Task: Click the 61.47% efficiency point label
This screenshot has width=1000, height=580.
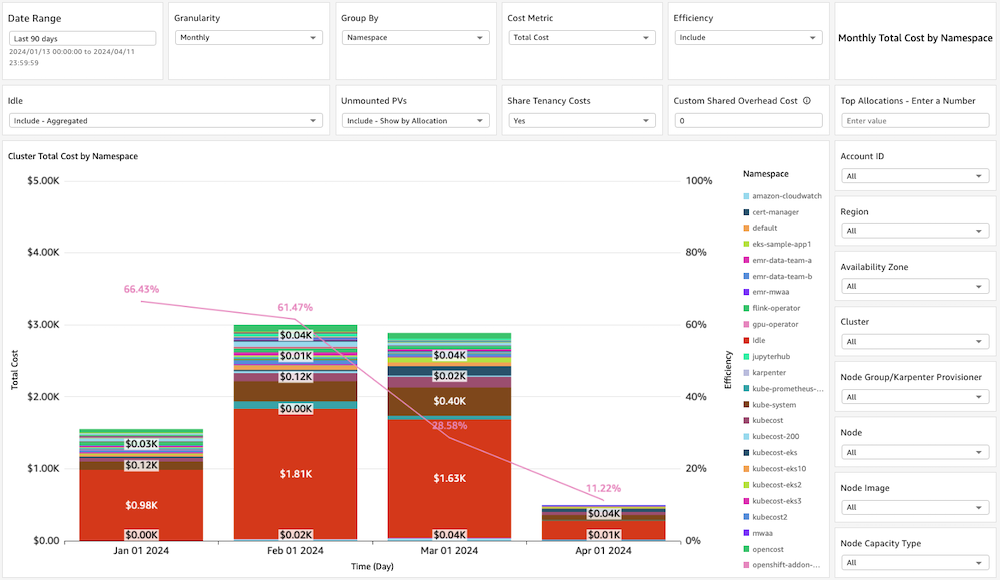Action: click(295, 308)
